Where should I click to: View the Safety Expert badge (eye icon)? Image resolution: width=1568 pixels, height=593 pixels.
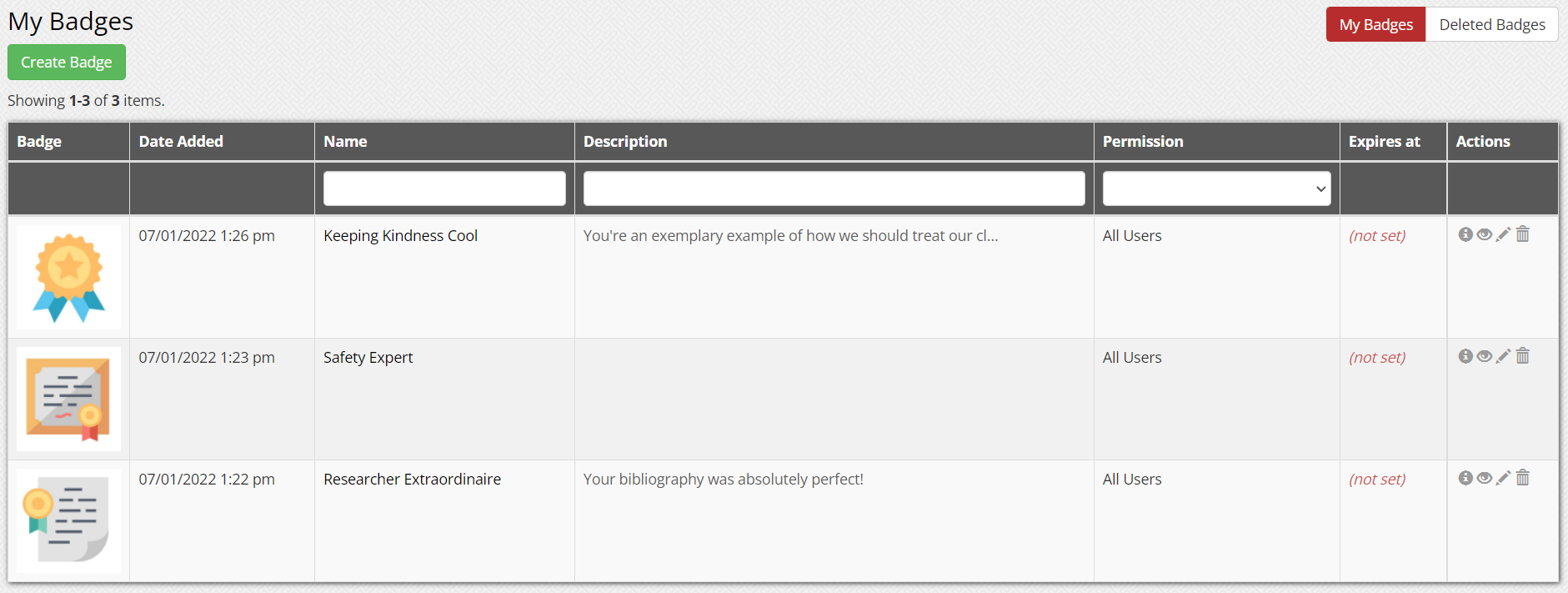pos(1485,356)
